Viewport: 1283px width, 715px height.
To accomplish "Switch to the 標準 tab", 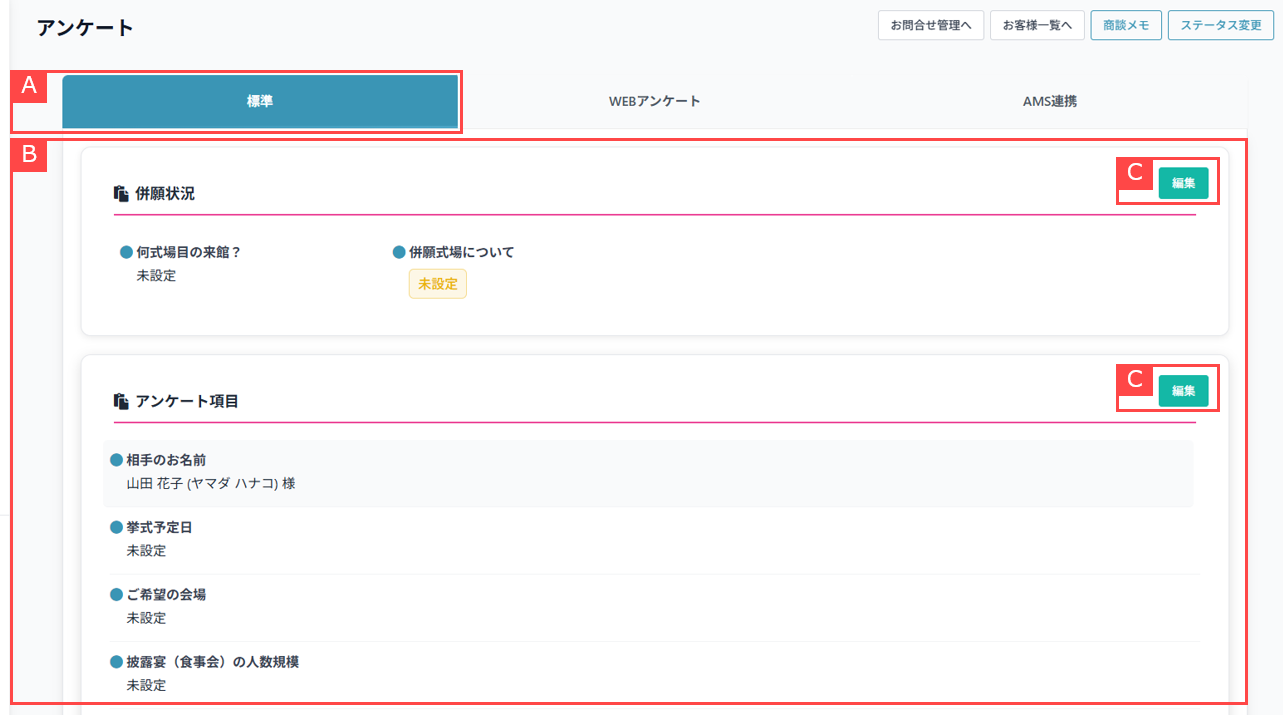I will pos(260,102).
